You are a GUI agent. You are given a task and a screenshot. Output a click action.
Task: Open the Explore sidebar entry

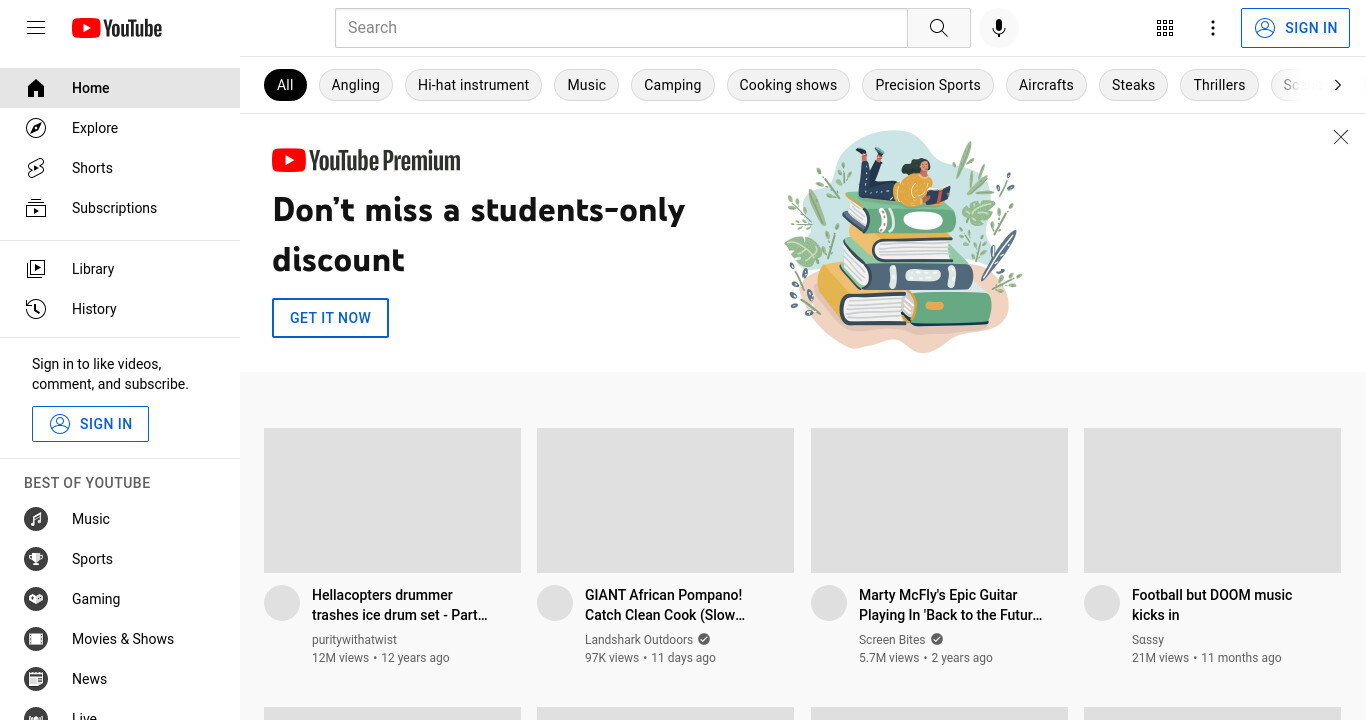[x=120, y=128]
